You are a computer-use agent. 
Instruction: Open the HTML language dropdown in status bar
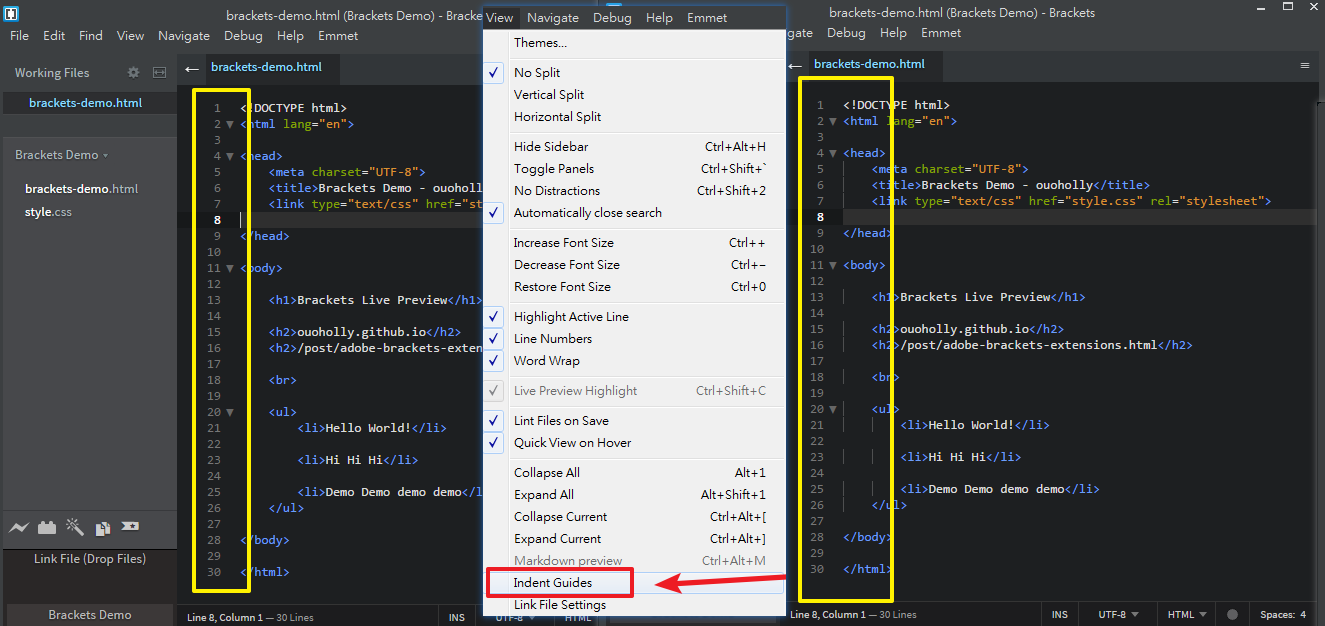(x=1187, y=615)
